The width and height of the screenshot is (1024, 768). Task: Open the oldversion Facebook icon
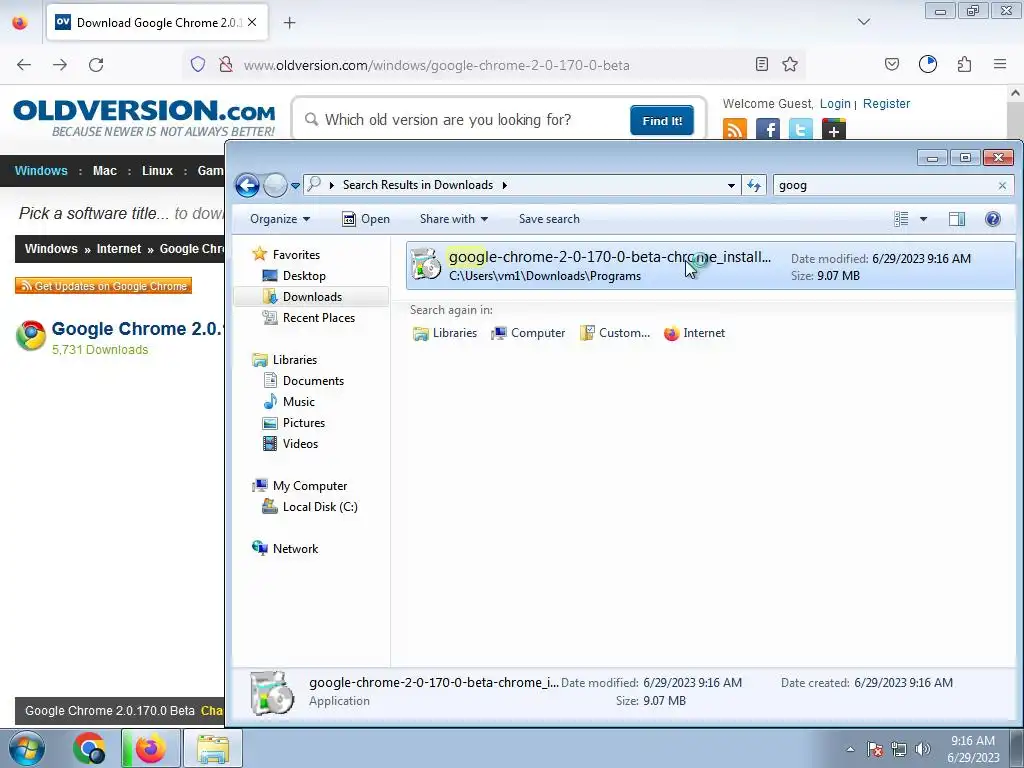[x=768, y=129]
